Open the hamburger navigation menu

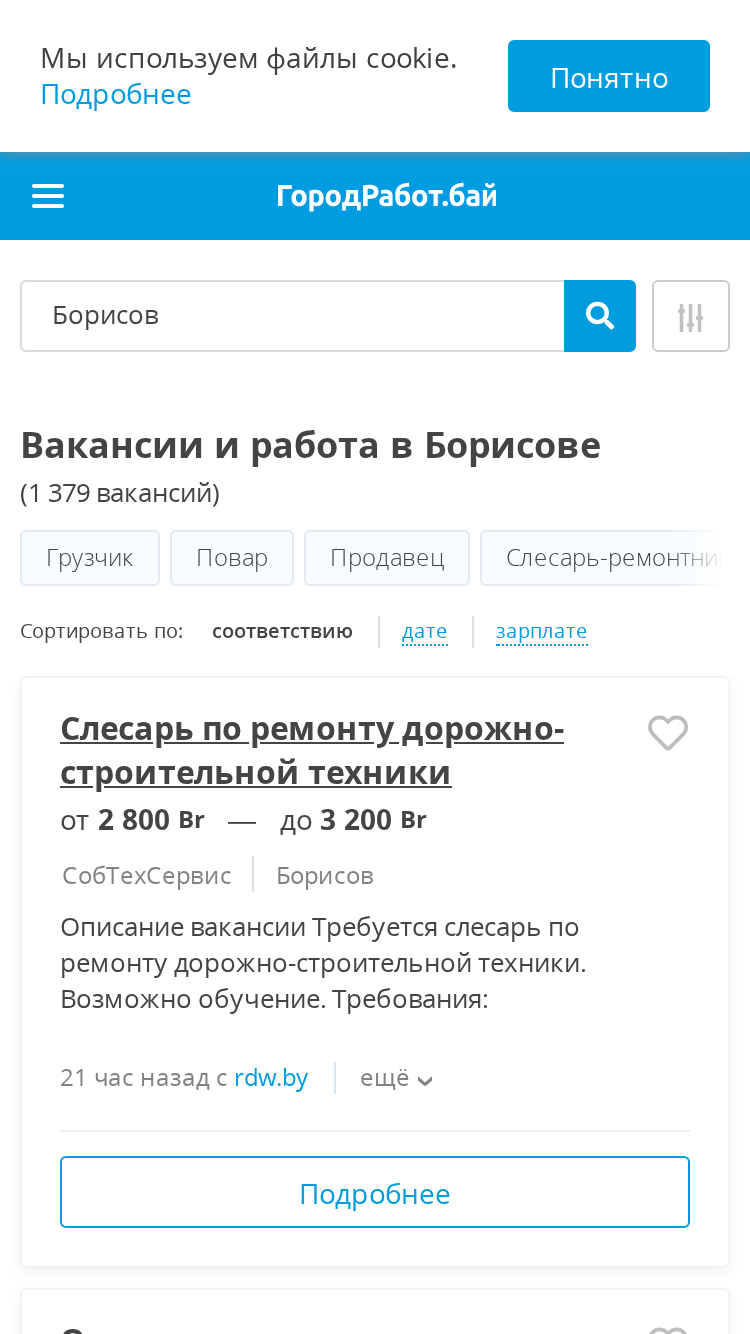pyautogui.click(x=48, y=196)
